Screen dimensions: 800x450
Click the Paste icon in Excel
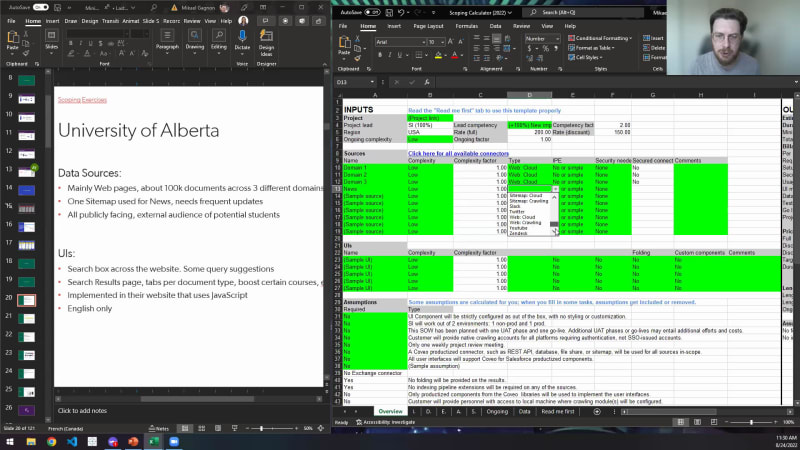click(344, 43)
